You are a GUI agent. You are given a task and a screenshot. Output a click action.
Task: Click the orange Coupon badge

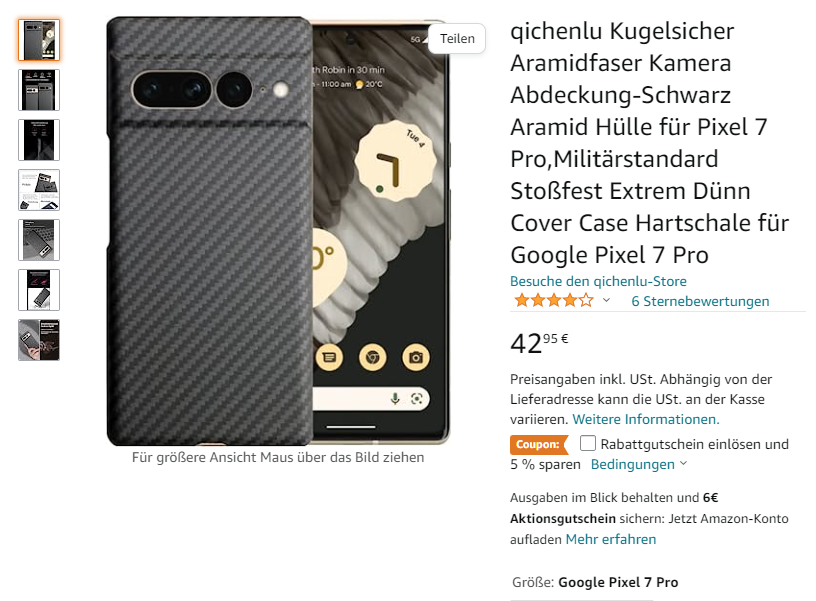point(538,445)
